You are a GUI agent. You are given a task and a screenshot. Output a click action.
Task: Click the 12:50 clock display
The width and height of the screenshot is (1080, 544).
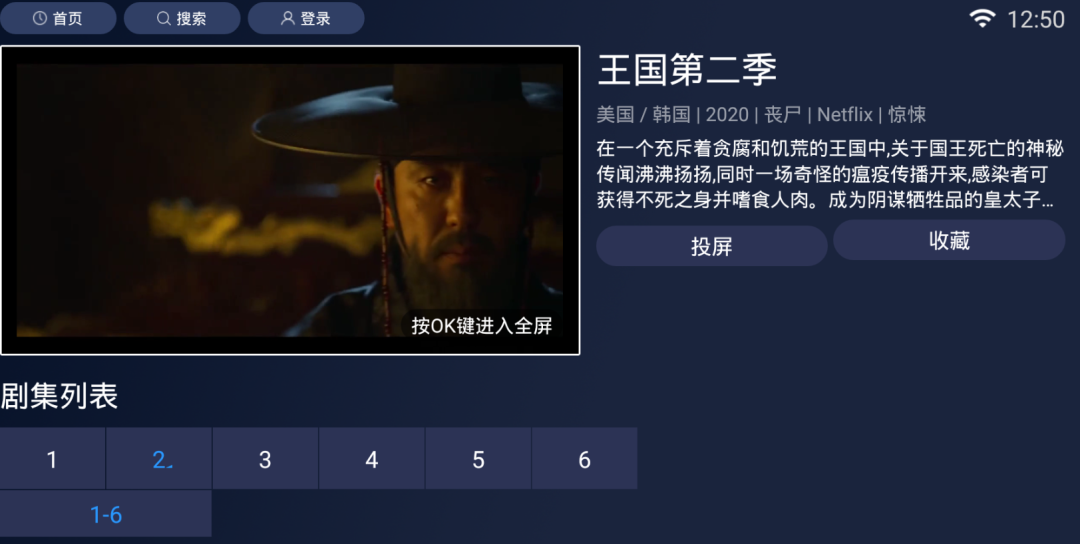pyautogui.click(x=1036, y=19)
